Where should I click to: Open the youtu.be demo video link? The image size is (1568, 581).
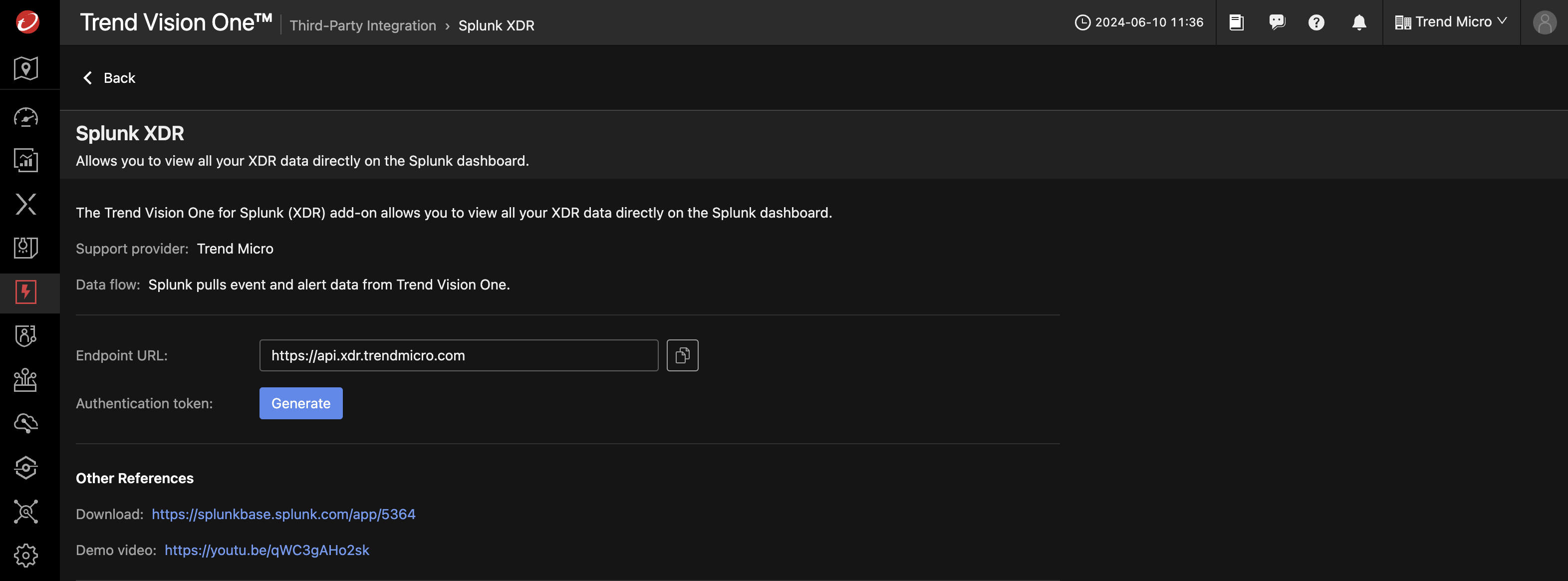(x=266, y=550)
